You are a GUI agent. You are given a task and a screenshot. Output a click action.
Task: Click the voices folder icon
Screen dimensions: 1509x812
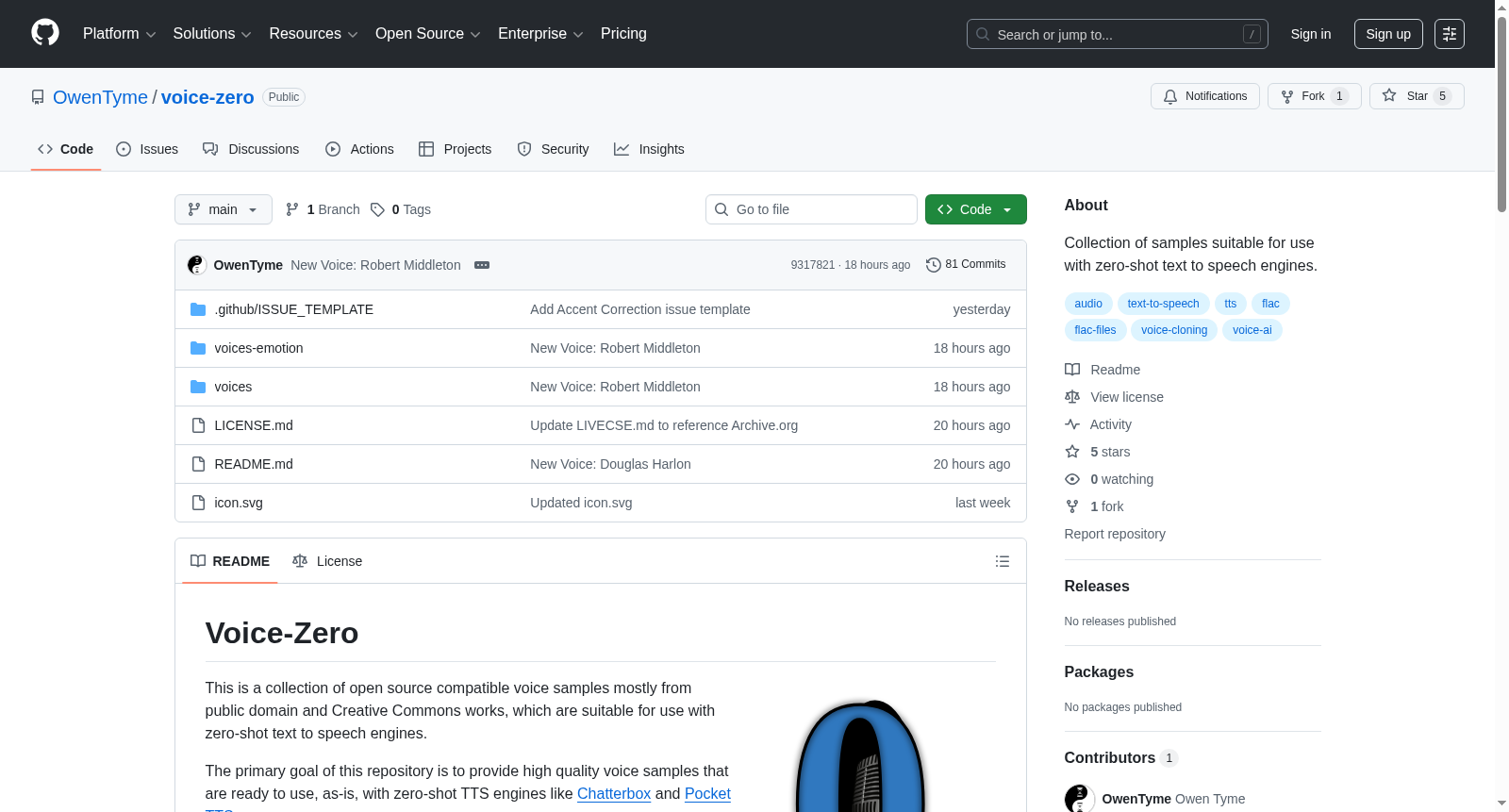pyautogui.click(x=198, y=387)
